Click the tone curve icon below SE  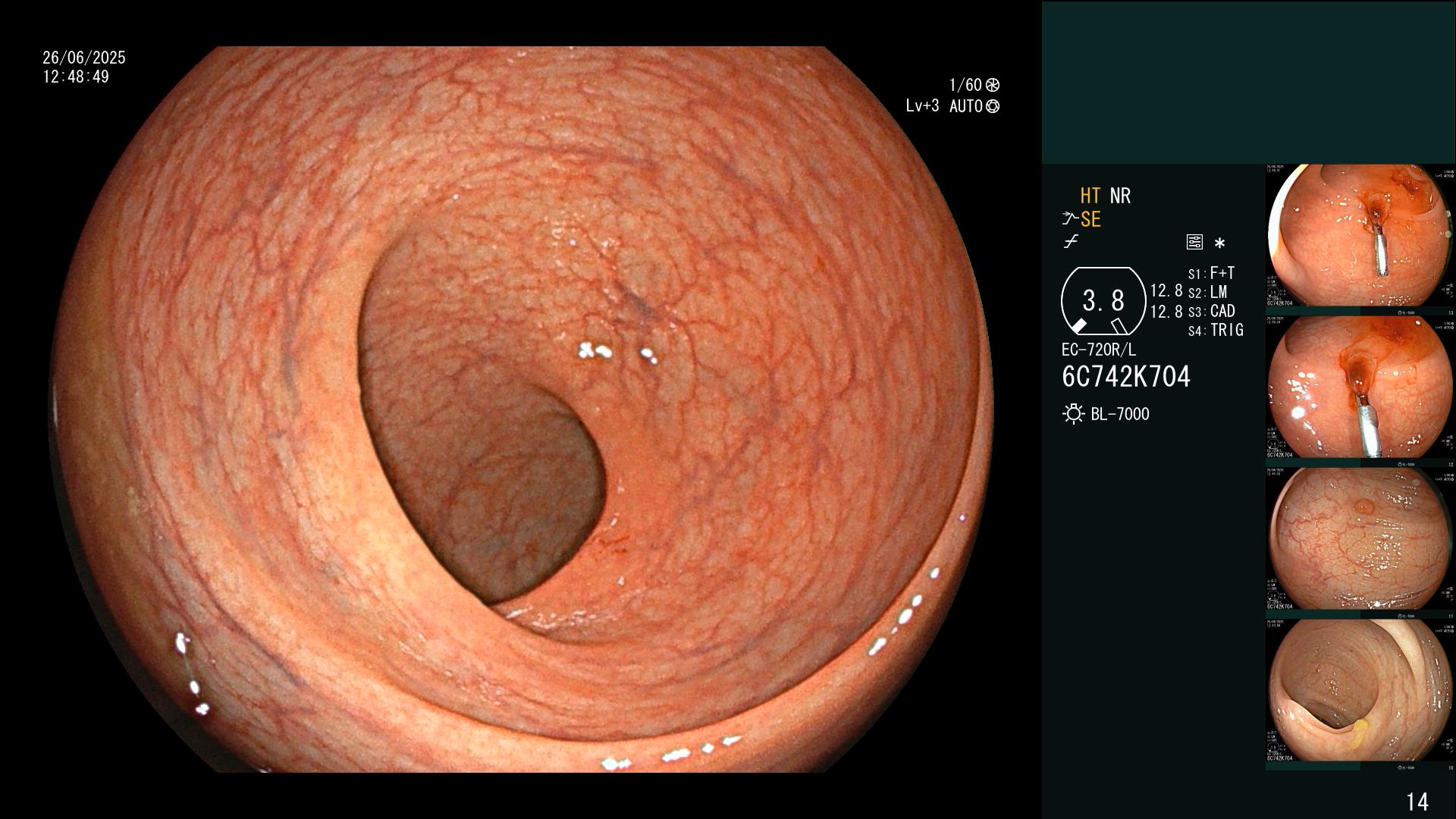1071,242
